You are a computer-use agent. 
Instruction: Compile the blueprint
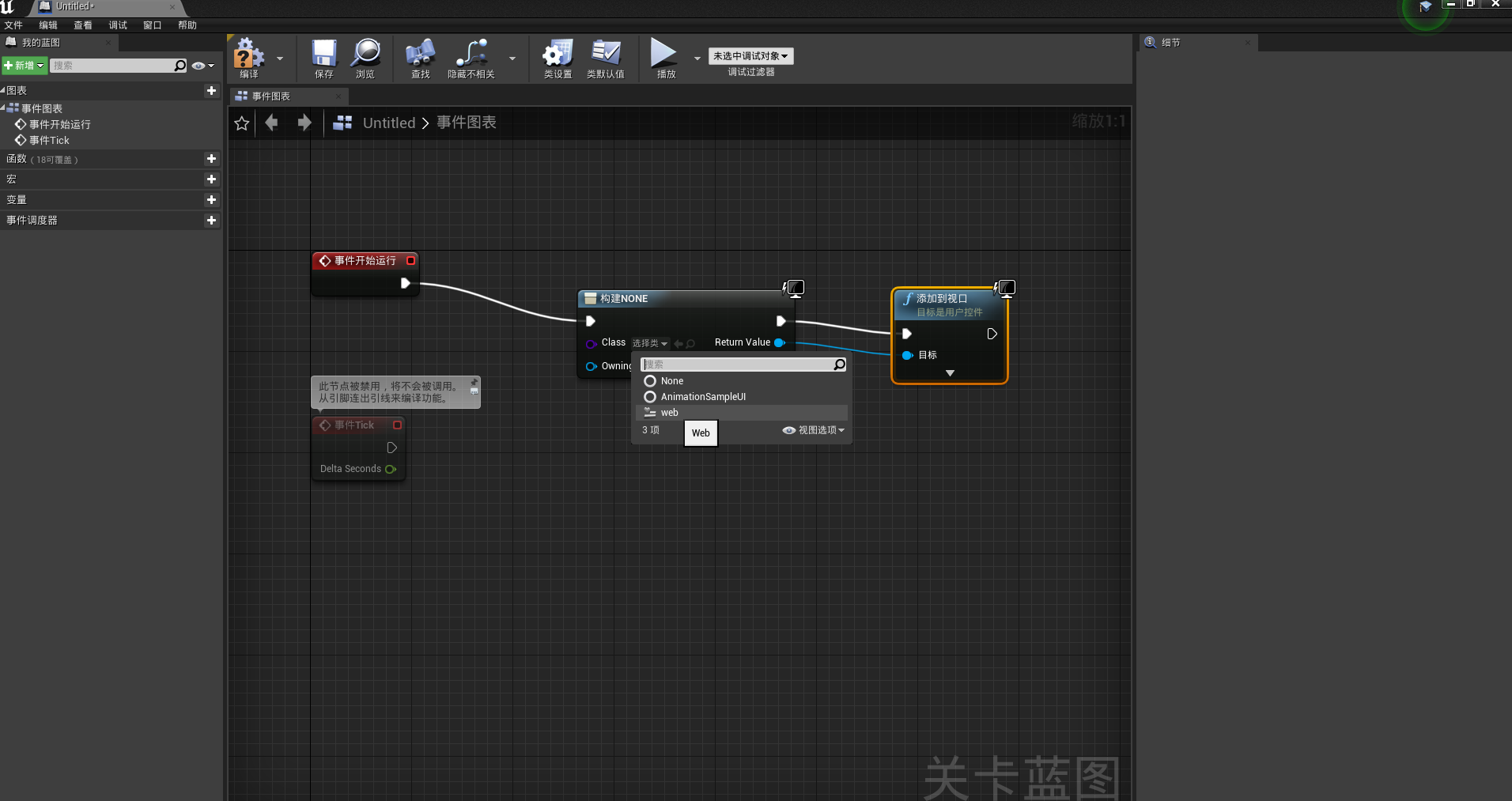pos(249,58)
